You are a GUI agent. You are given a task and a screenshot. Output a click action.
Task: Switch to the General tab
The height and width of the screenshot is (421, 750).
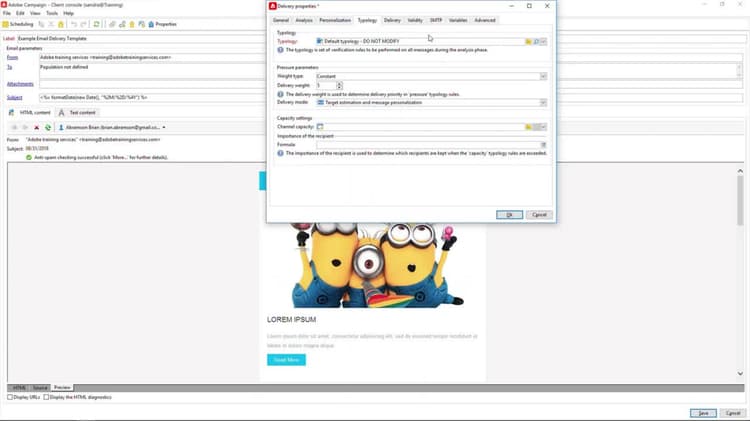281,20
